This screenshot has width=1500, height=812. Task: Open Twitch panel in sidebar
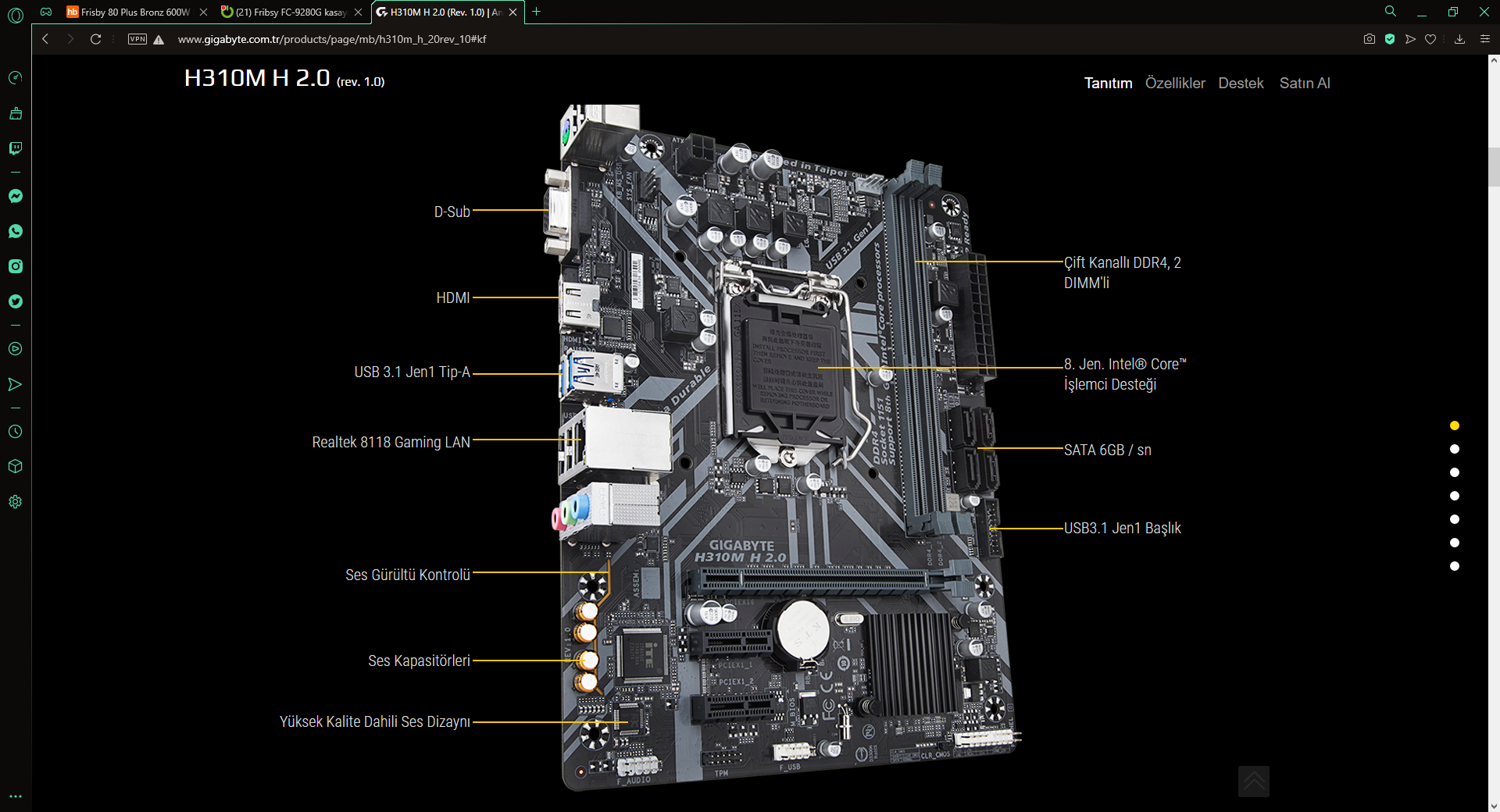tap(16, 148)
